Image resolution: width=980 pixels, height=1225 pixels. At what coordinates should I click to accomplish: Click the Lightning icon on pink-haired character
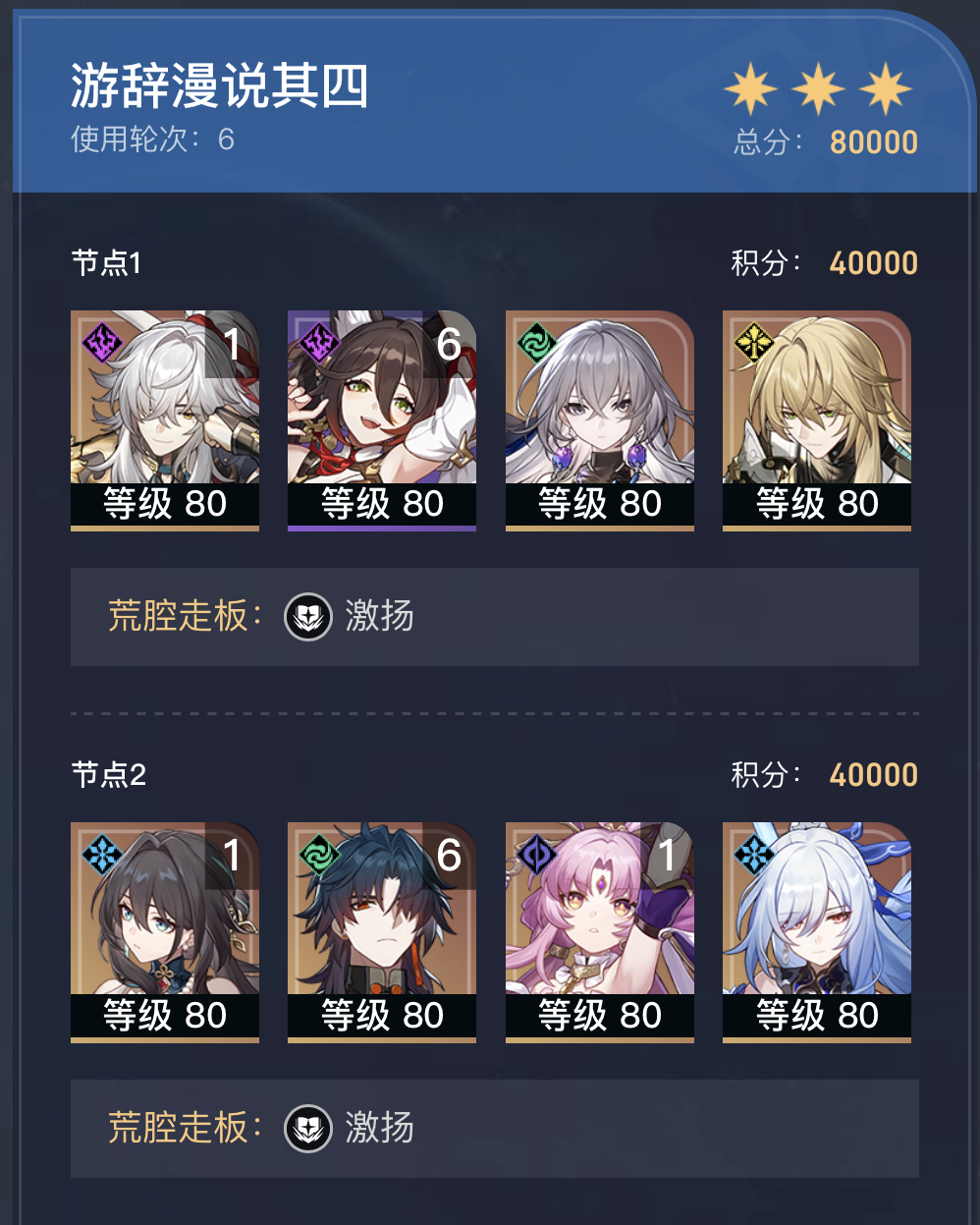coord(537,856)
